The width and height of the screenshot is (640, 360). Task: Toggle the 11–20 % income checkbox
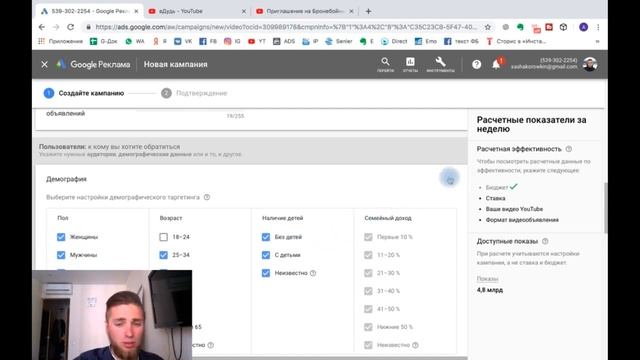[x=368, y=255]
